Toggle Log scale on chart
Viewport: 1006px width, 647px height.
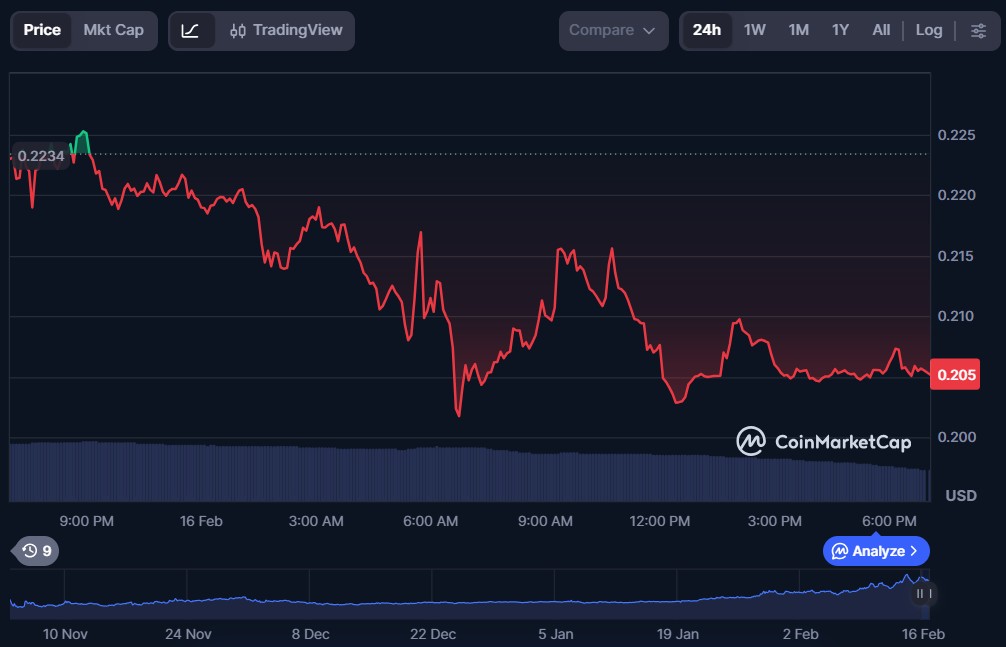tap(929, 30)
